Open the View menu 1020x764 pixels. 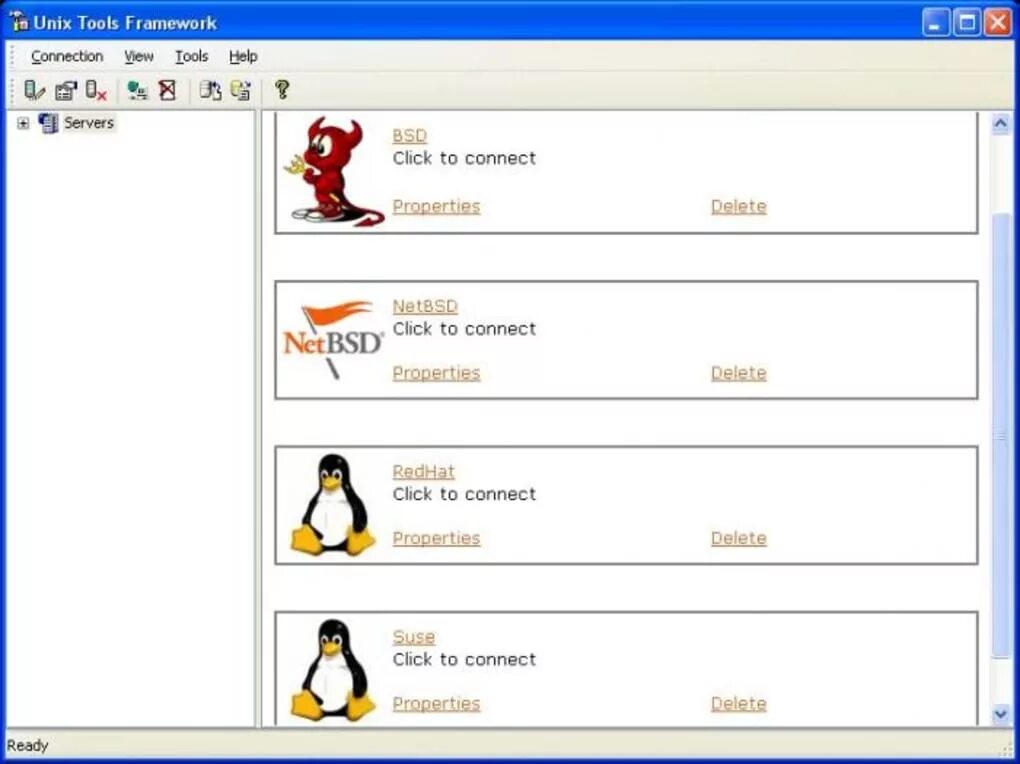(139, 57)
